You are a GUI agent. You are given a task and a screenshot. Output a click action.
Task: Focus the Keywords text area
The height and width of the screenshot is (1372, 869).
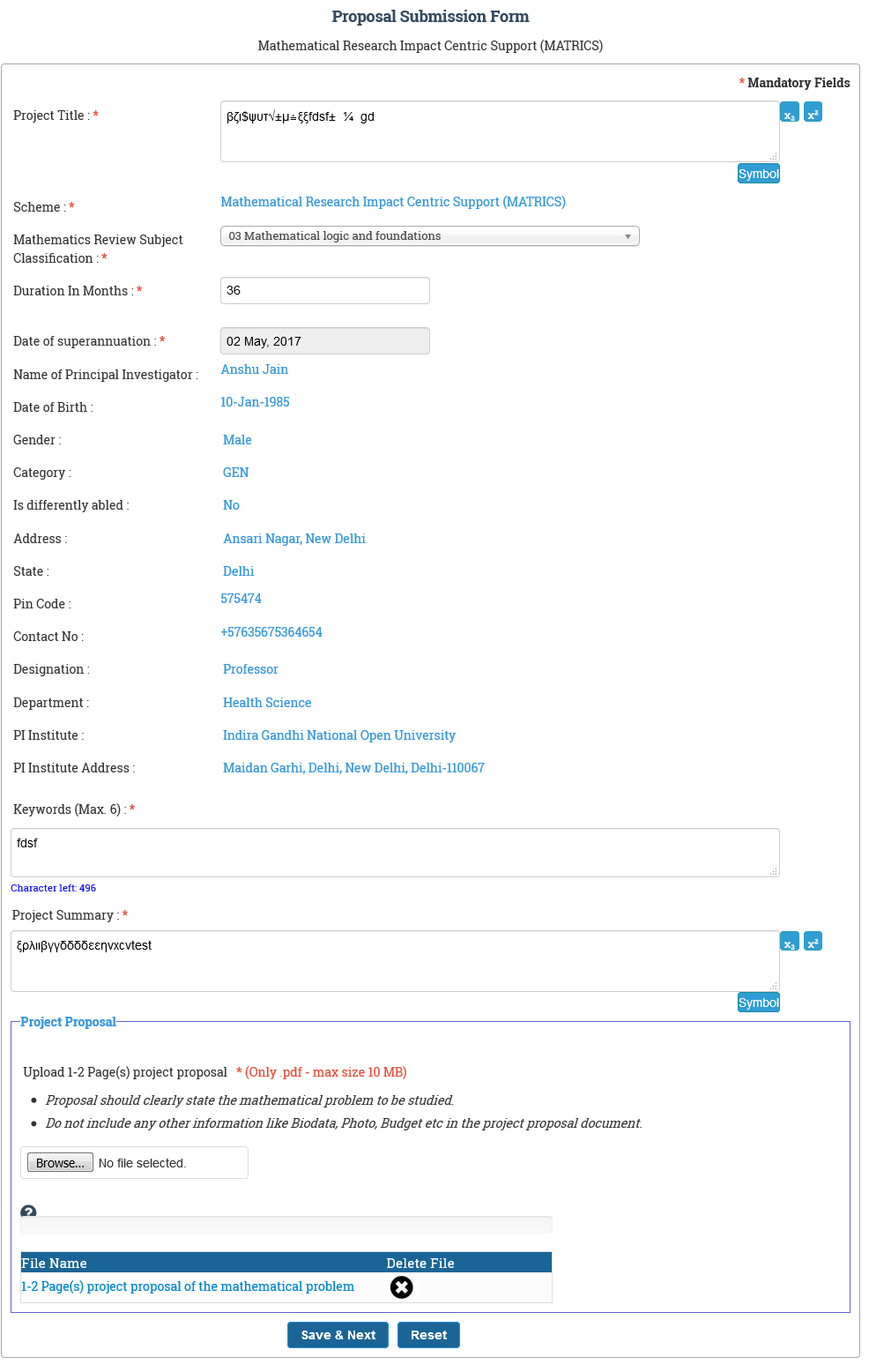[395, 853]
